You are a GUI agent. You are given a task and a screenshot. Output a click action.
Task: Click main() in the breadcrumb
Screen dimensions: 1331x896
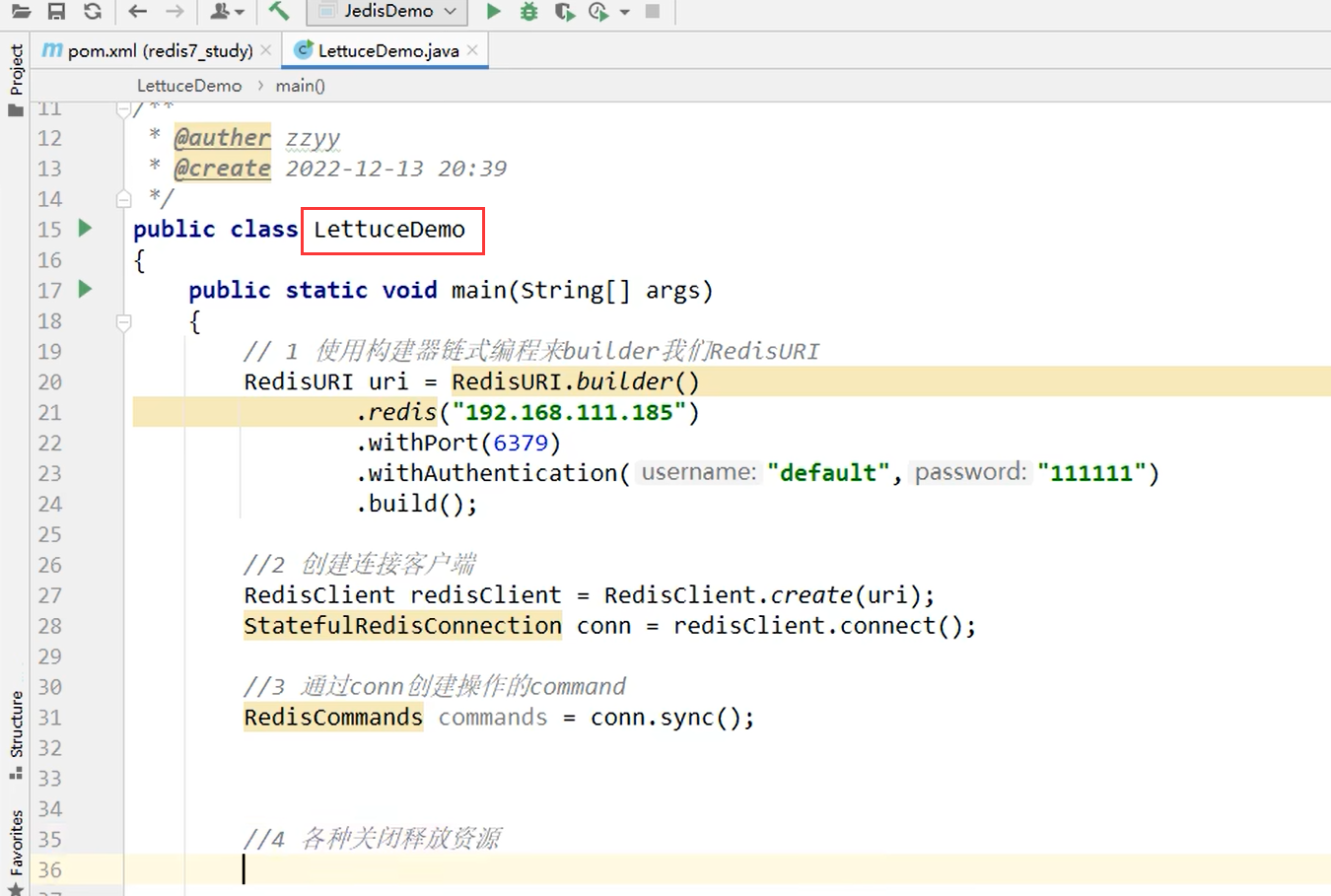click(301, 86)
